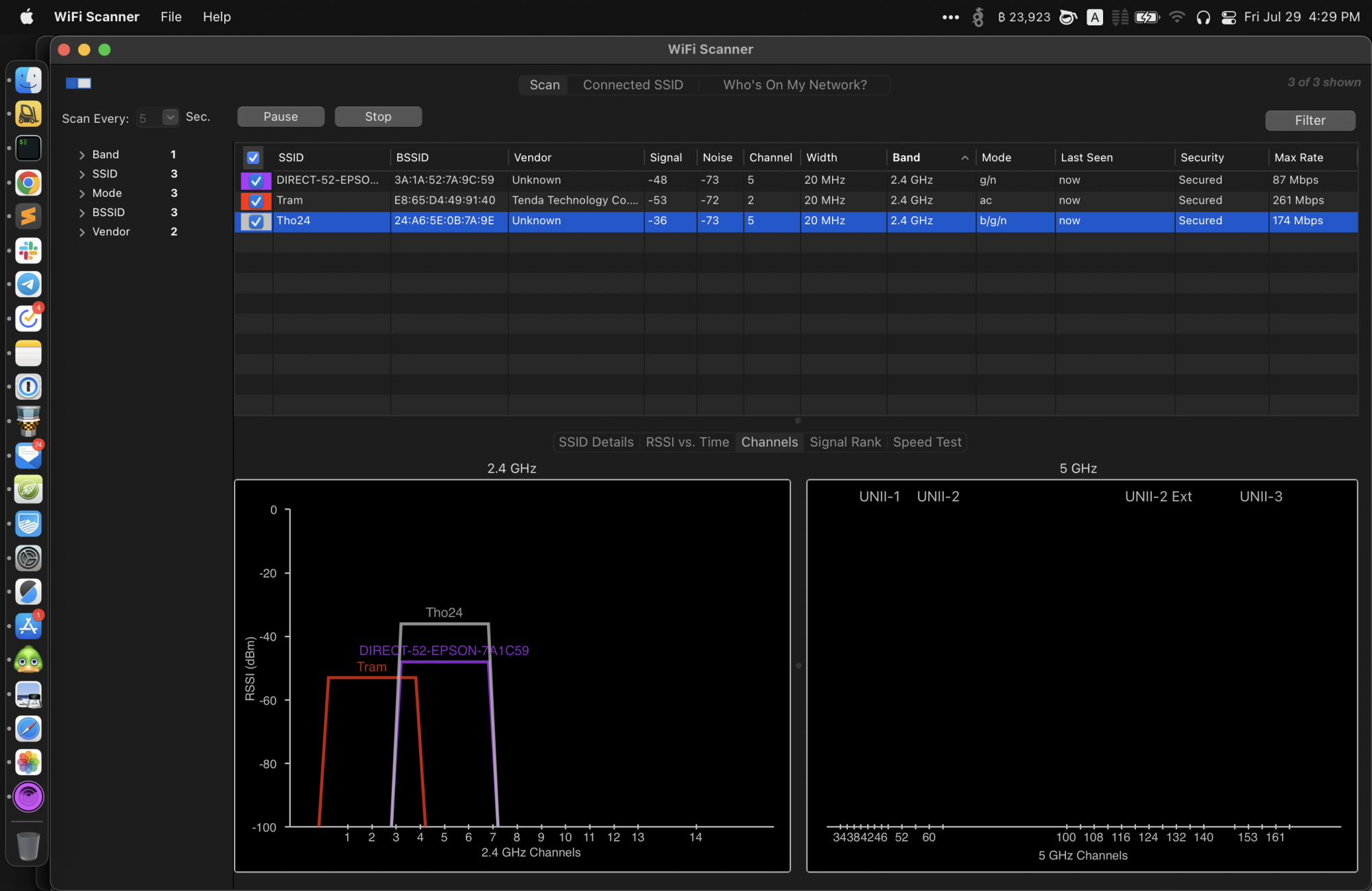Viewport: 1372px width, 891px height.
Task: Open the File menu
Action: tap(171, 17)
